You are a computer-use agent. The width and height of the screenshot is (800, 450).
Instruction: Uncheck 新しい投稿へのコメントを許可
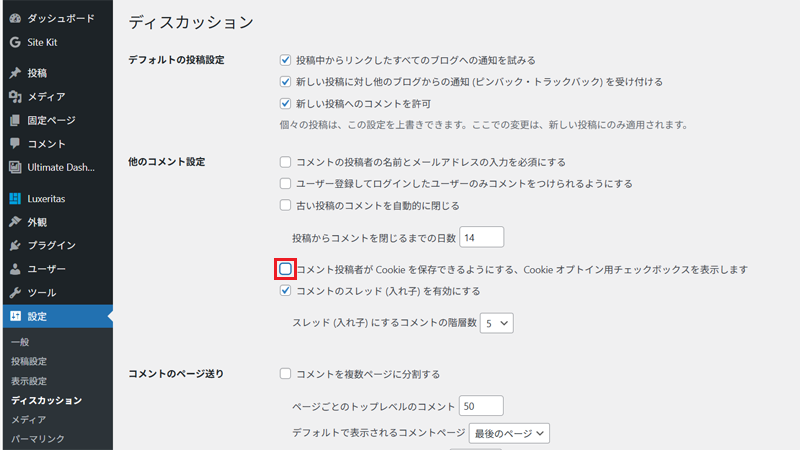286,103
